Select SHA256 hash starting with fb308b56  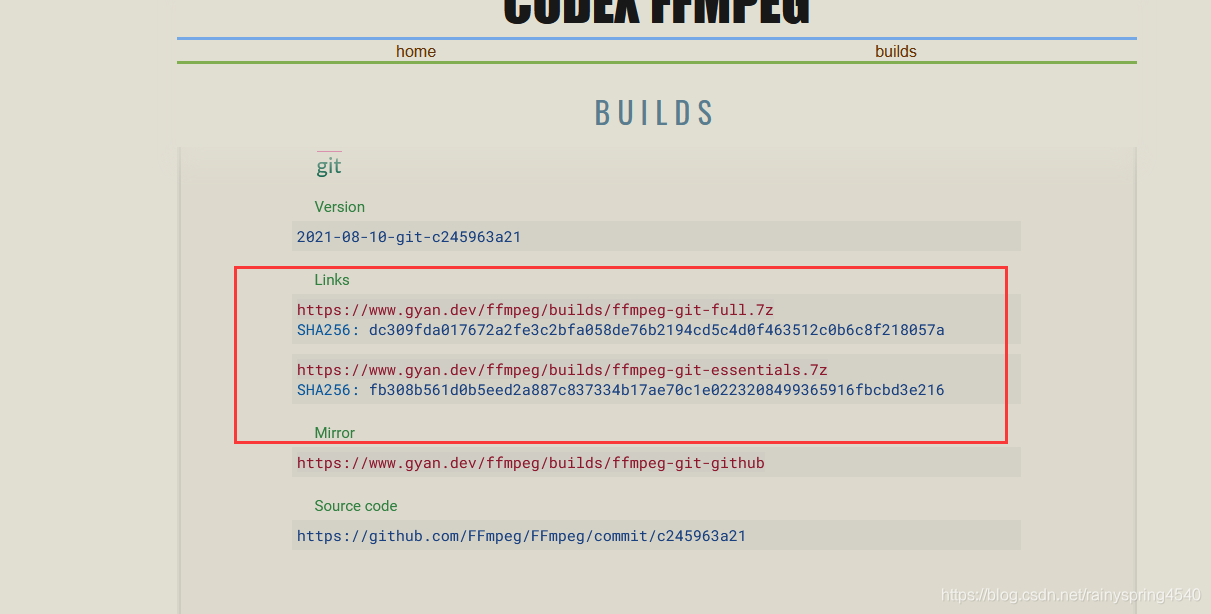(657, 390)
